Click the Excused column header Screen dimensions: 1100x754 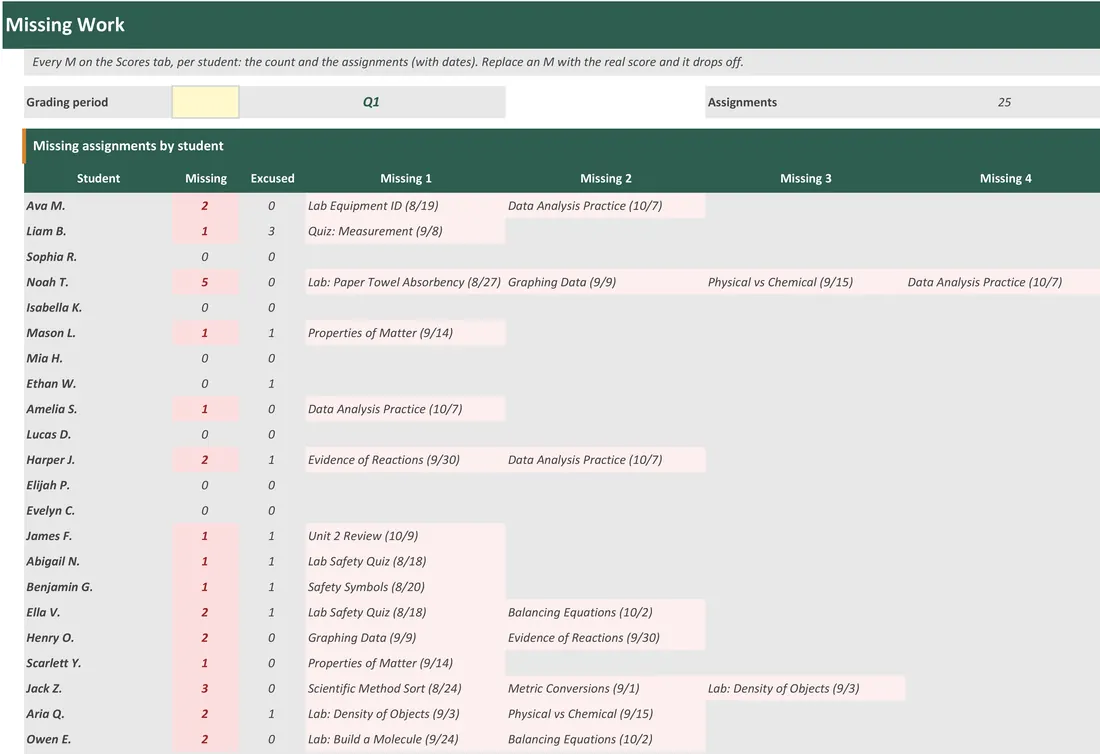pyautogui.click(x=272, y=178)
